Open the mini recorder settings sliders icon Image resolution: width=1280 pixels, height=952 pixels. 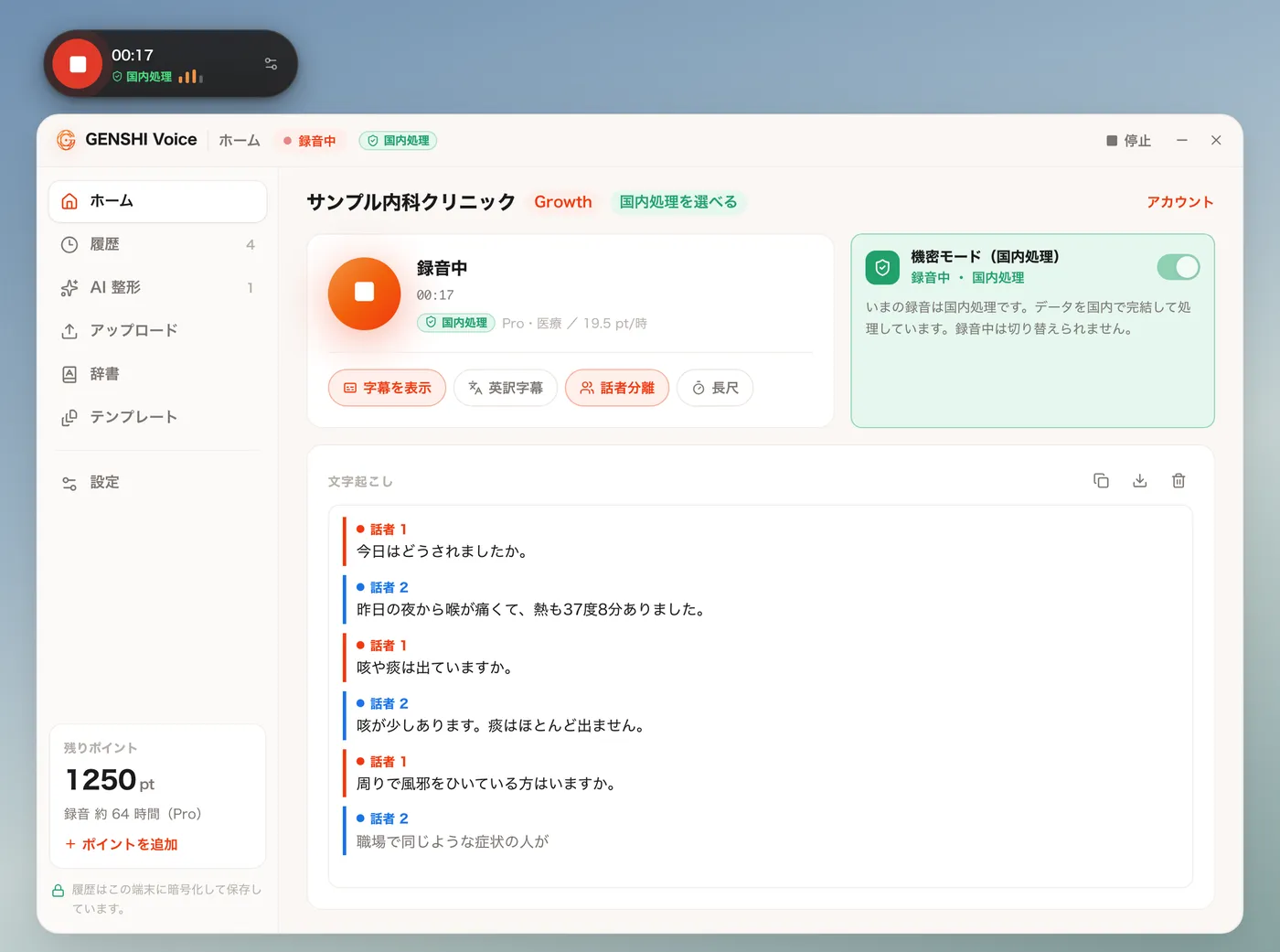point(271,64)
